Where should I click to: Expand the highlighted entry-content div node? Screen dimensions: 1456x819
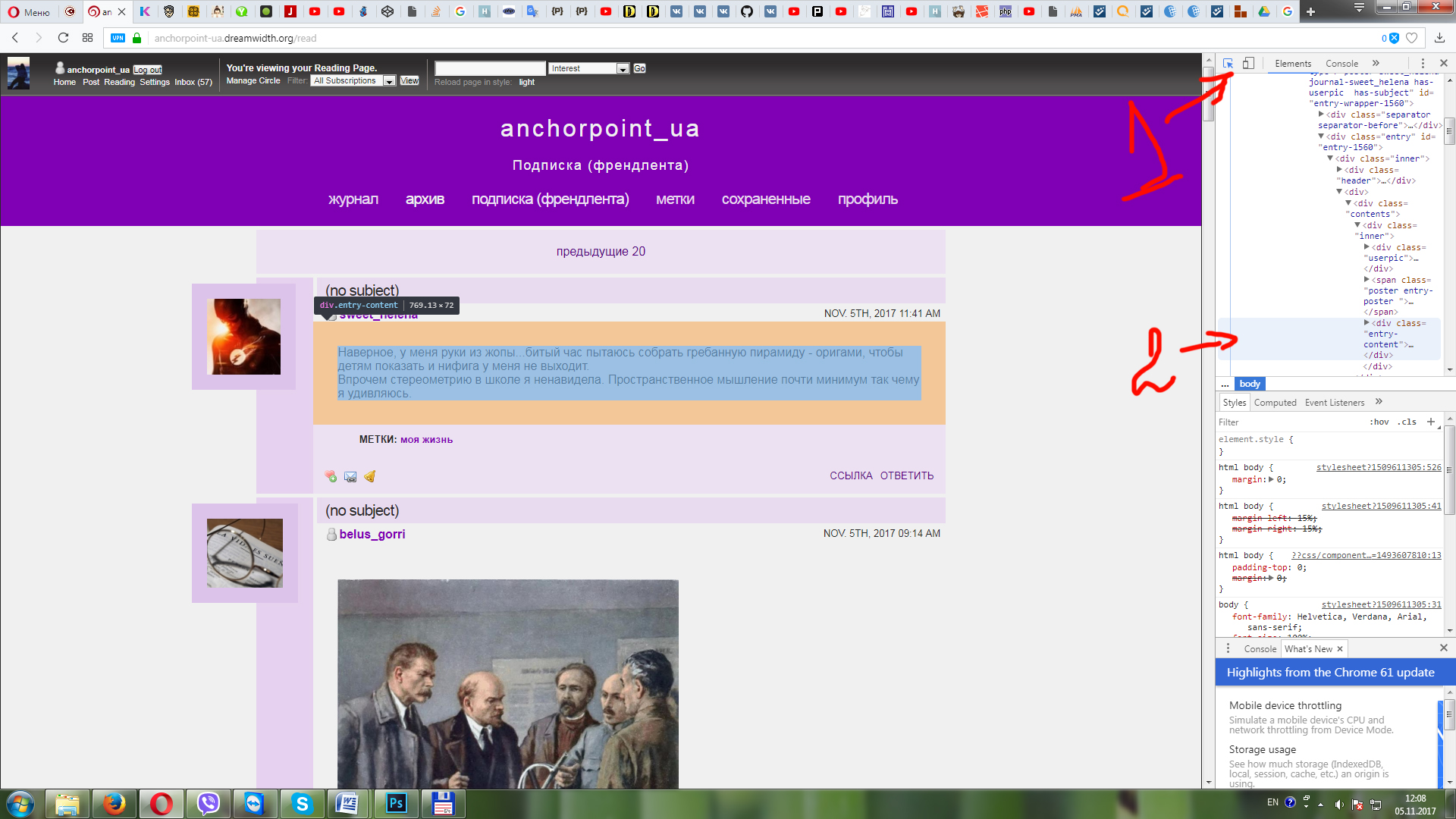[1367, 323]
